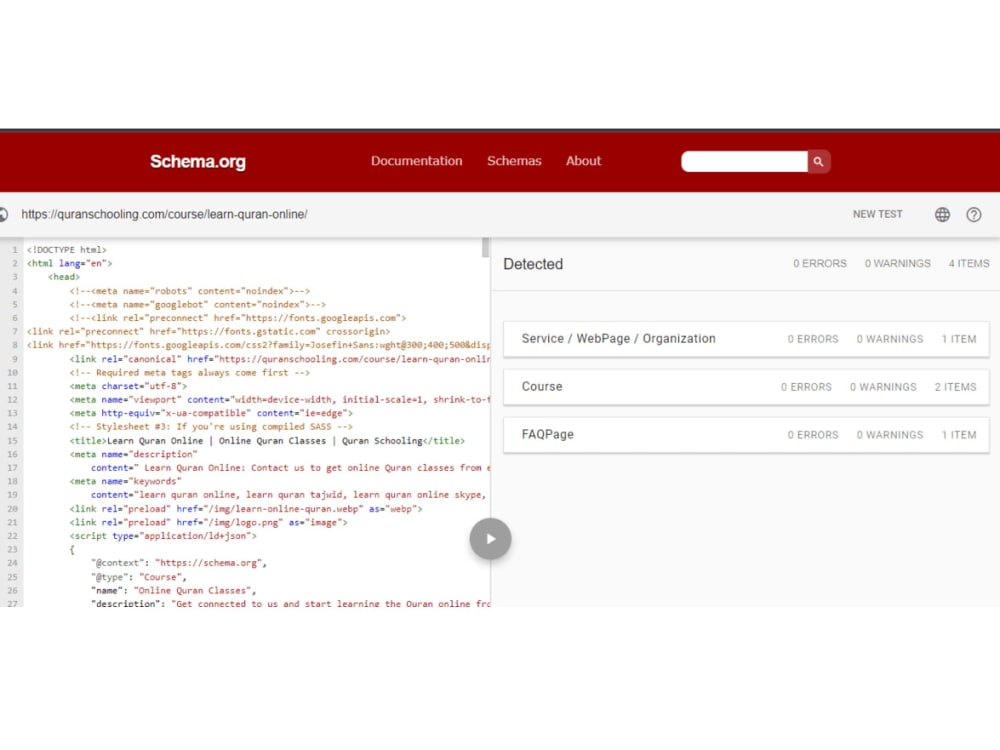Screen dimensions: 1000x750
Task: Open the Documentation menu
Action: pos(417,161)
